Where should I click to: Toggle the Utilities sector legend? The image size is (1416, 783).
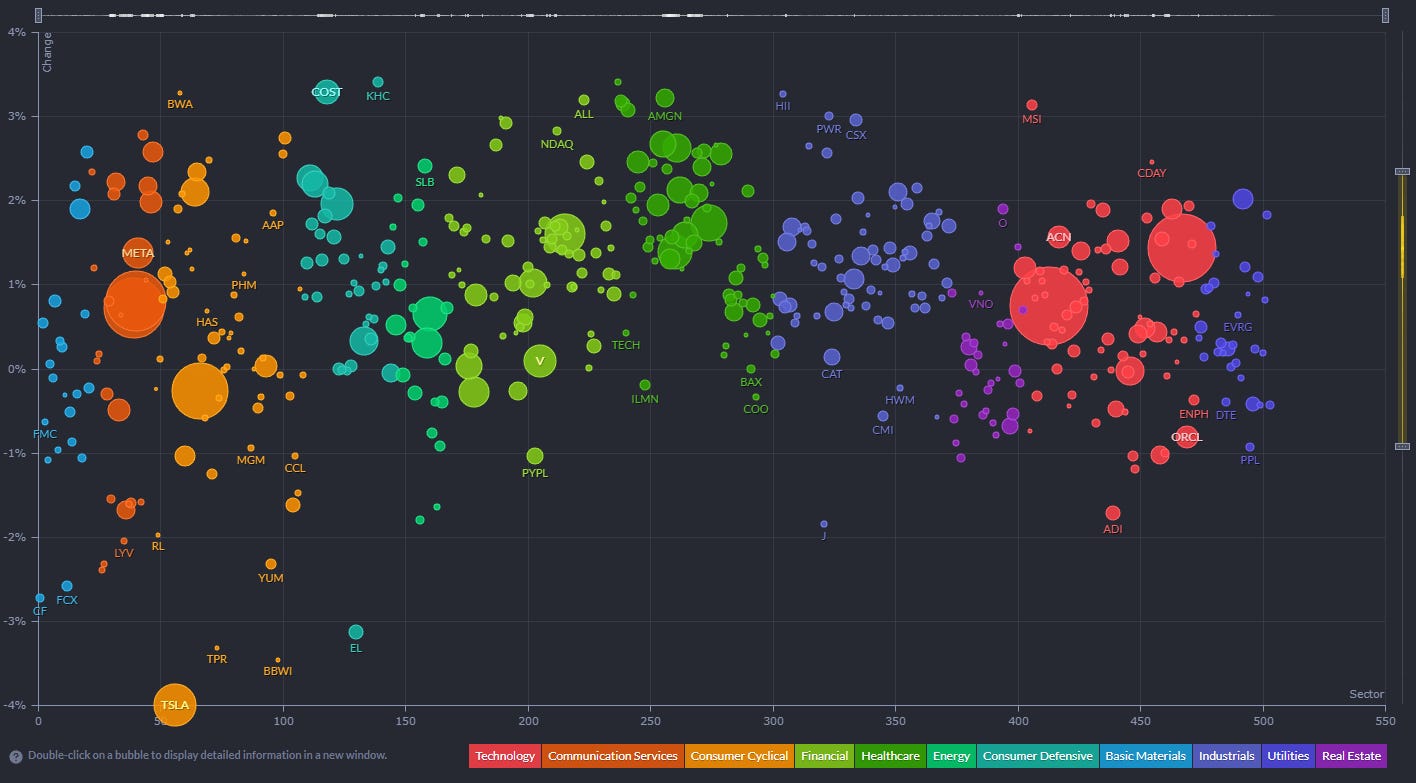click(1288, 756)
